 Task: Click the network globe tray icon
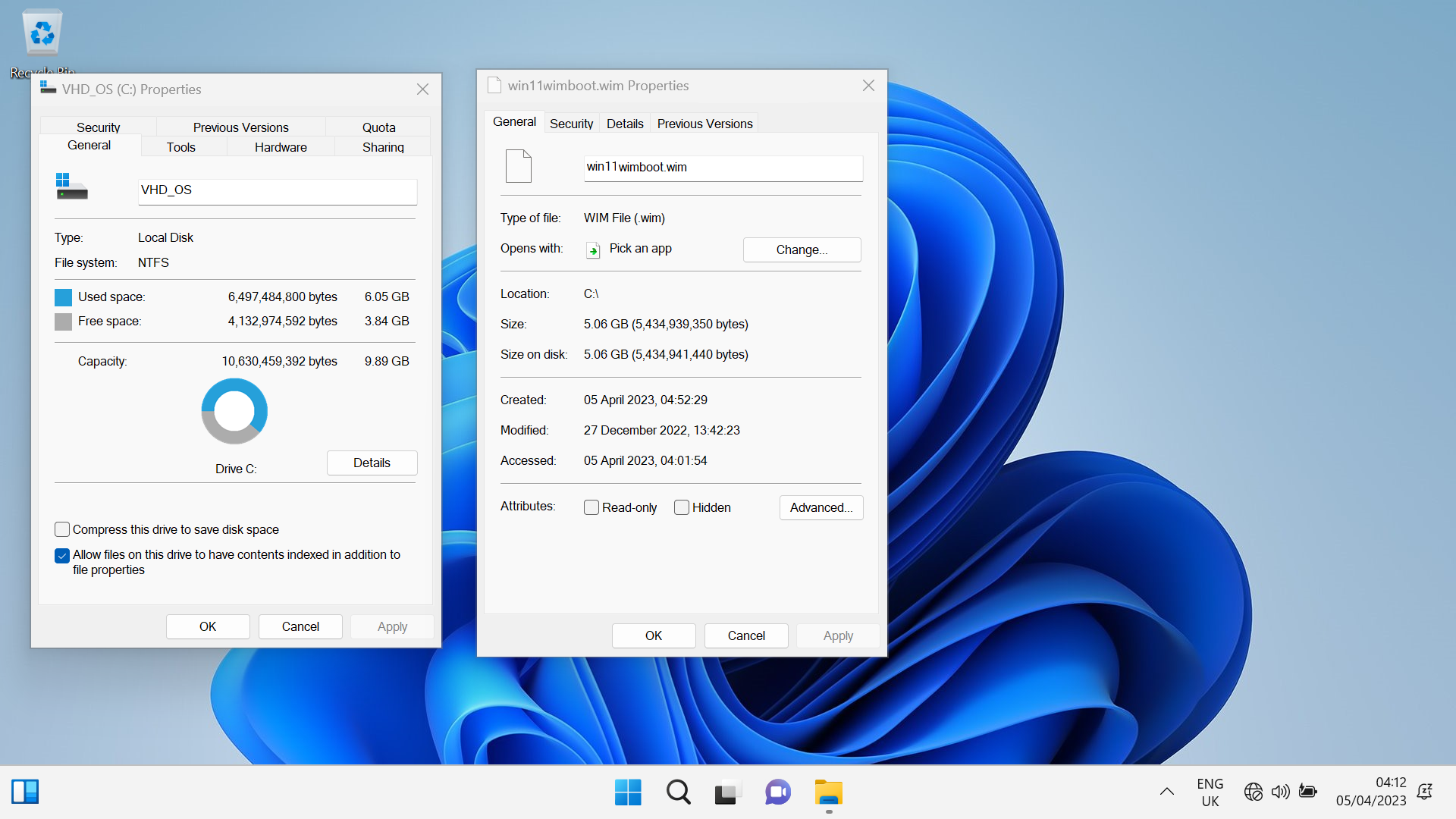pyautogui.click(x=1254, y=792)
